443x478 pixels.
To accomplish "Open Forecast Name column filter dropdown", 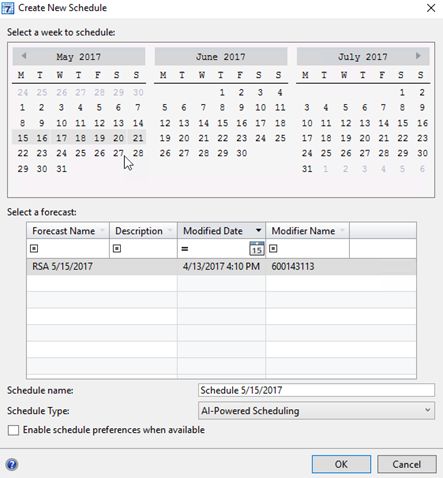I will pyautogui.click(x=102, y=231).
